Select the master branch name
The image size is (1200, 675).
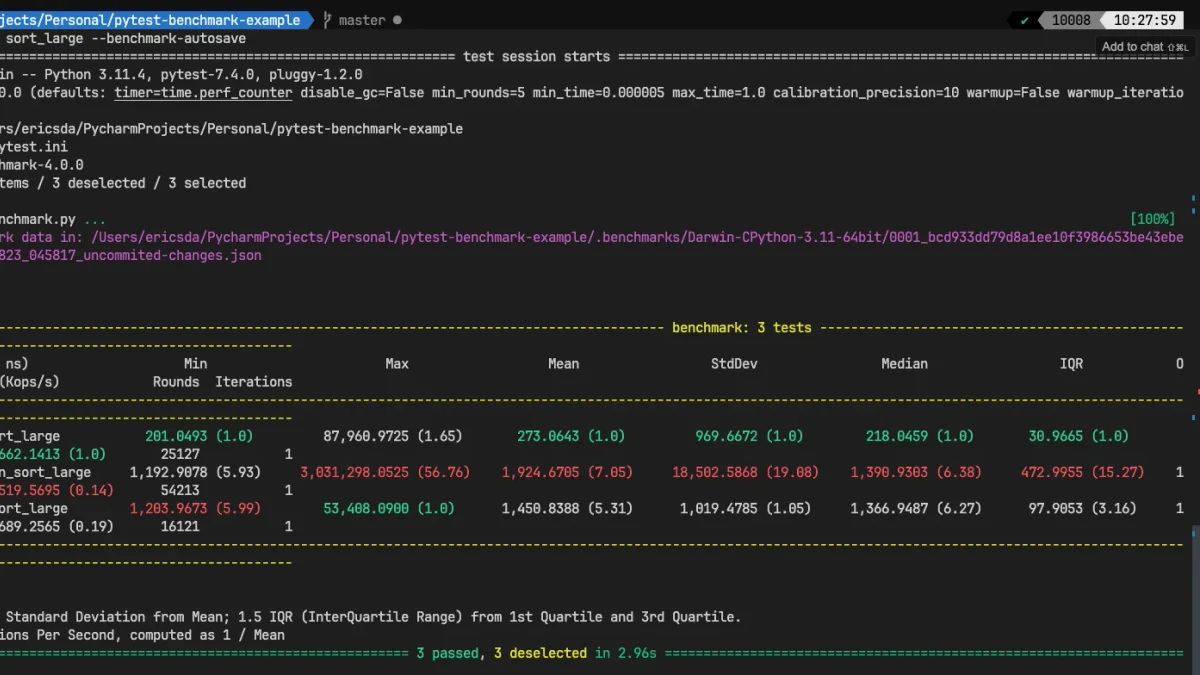coord(362,20)
